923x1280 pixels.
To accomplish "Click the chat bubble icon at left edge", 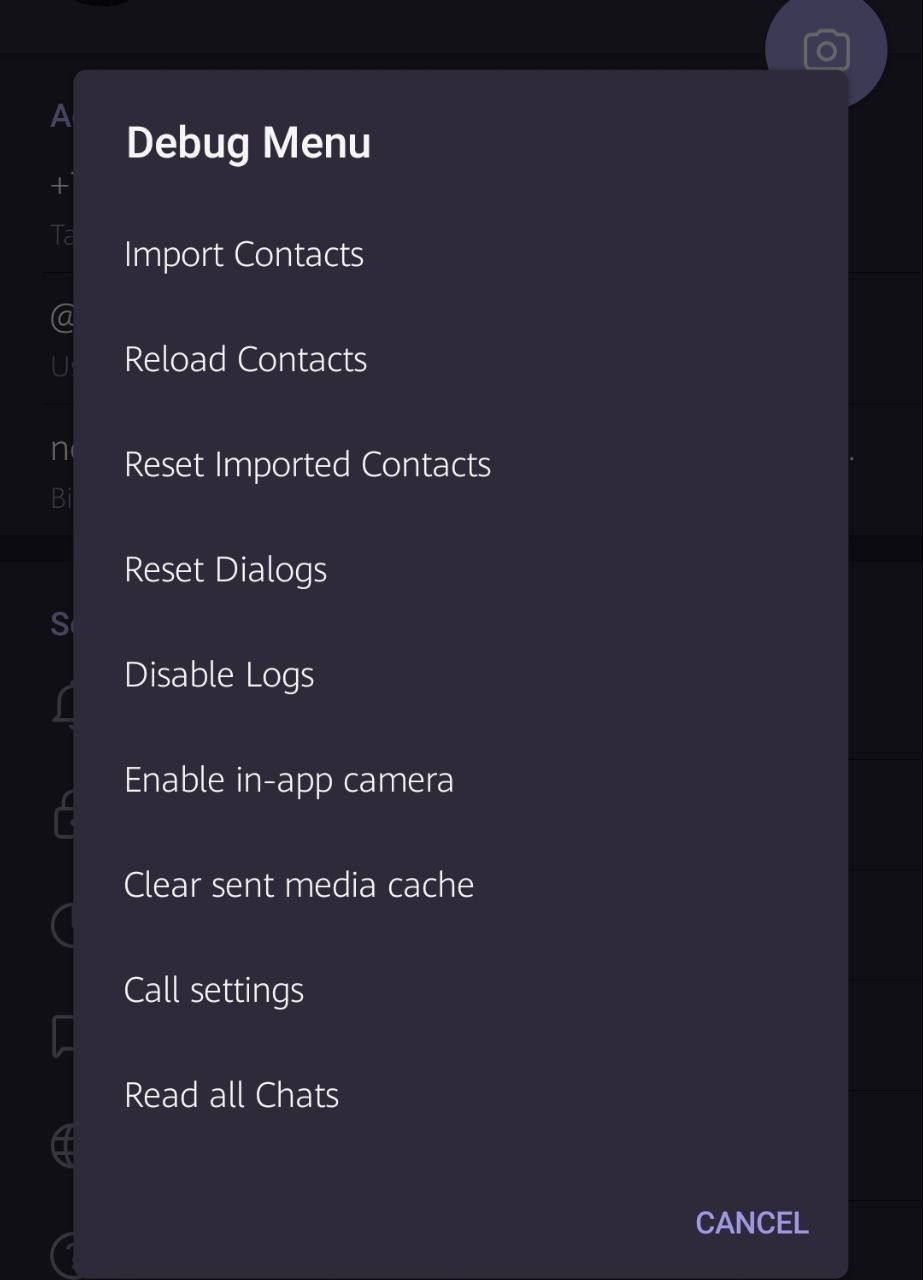I will pyautogui.click(x=62, y=1035).
